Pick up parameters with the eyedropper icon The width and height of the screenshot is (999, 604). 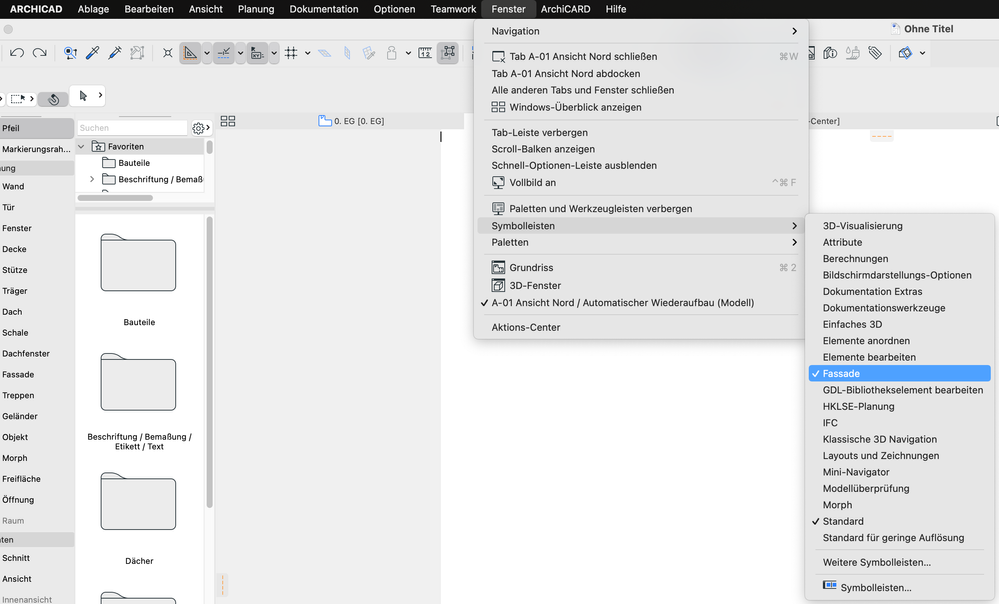pos(92,53)
